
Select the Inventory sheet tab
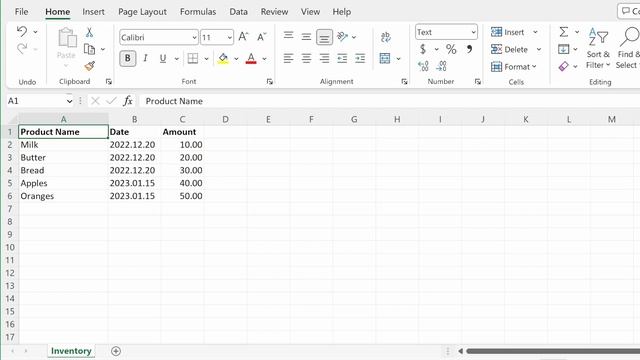coord(71,351)
